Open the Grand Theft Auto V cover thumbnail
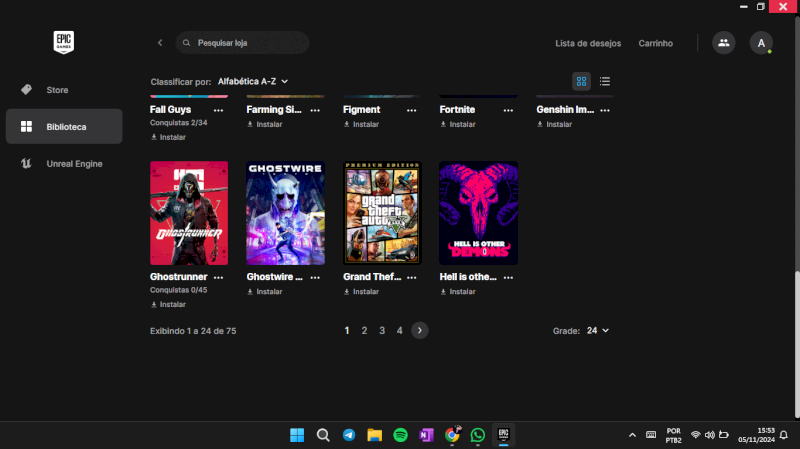 pyautogui.click(x=382, y=213)
